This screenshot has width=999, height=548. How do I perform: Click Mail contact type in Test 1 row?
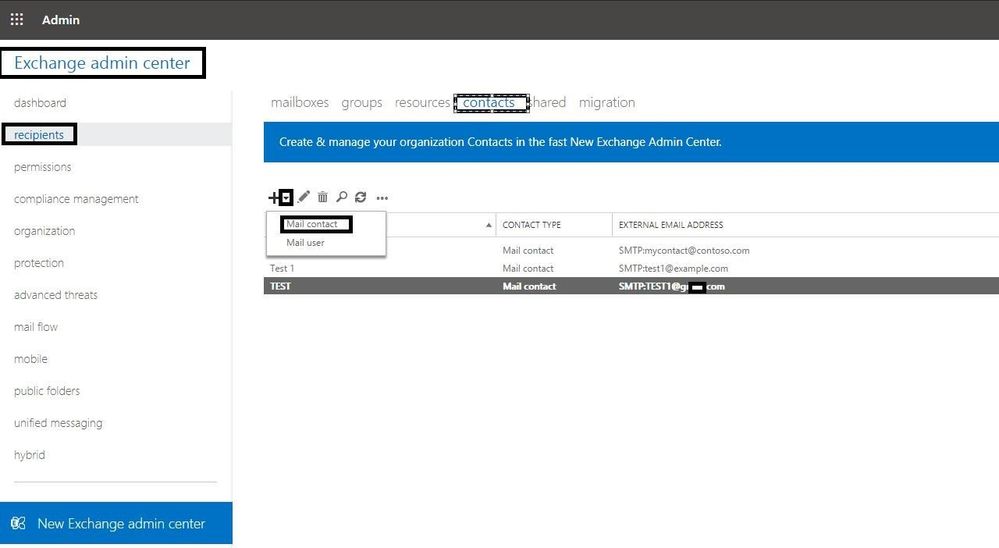pyautogui.click(x=528, y=268)
